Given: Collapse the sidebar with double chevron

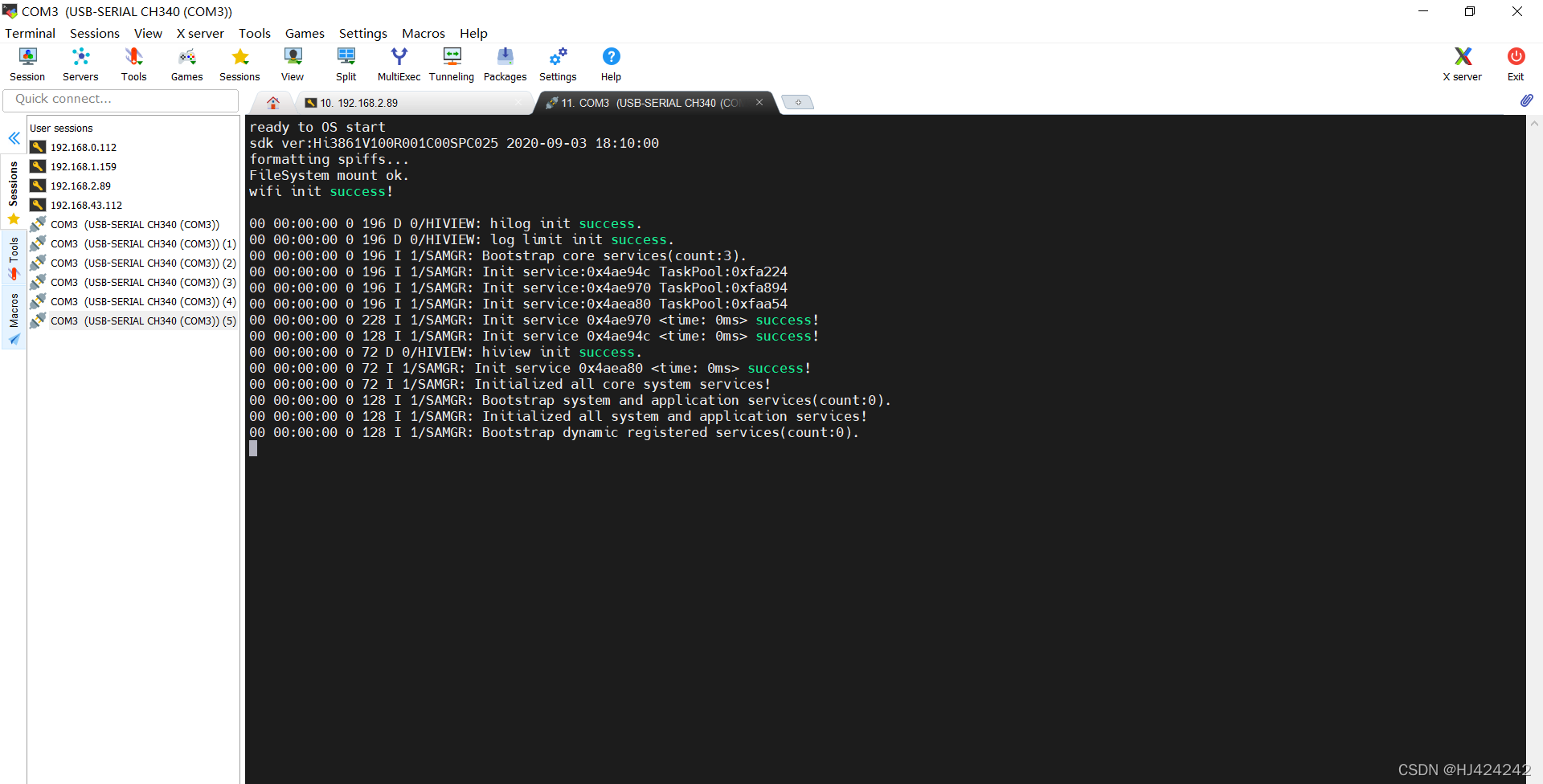Looking at the screenshot, I should (14, 138).
